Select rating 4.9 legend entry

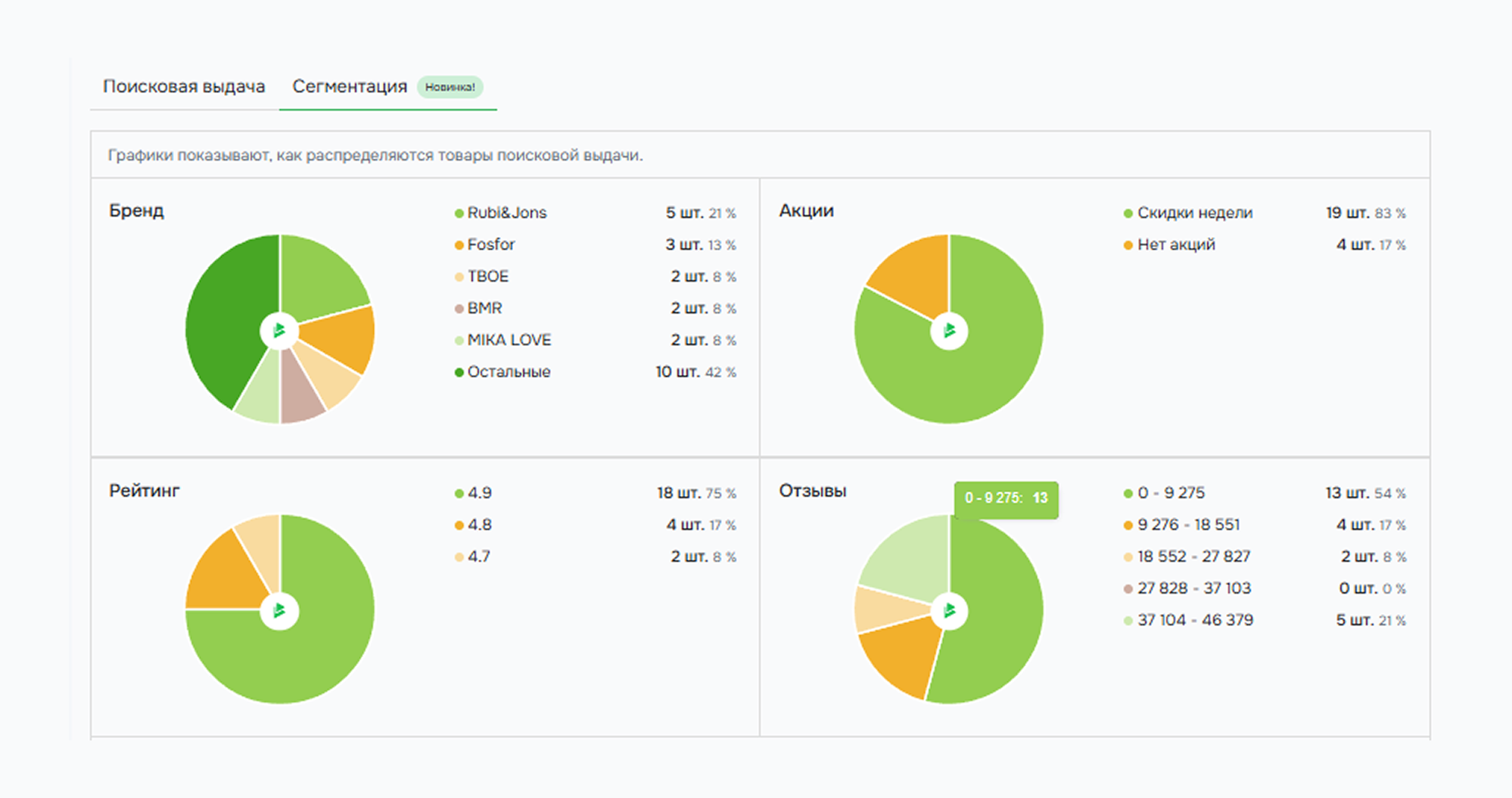[x=479, y=493]
